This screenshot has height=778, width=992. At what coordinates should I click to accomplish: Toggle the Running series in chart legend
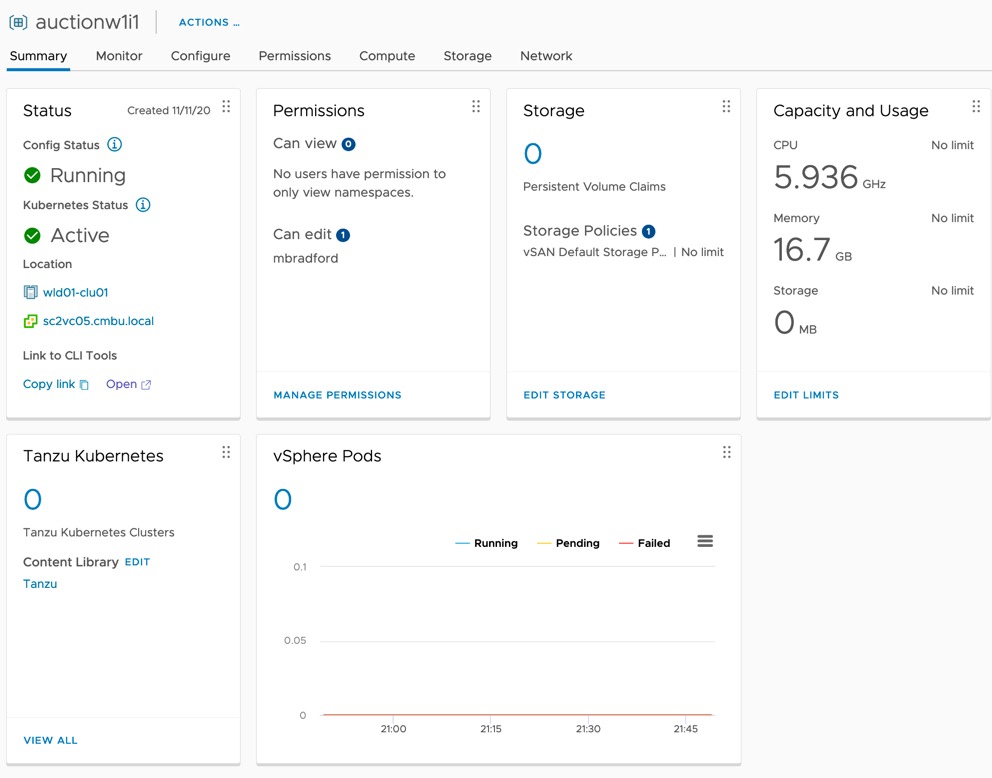487,543
